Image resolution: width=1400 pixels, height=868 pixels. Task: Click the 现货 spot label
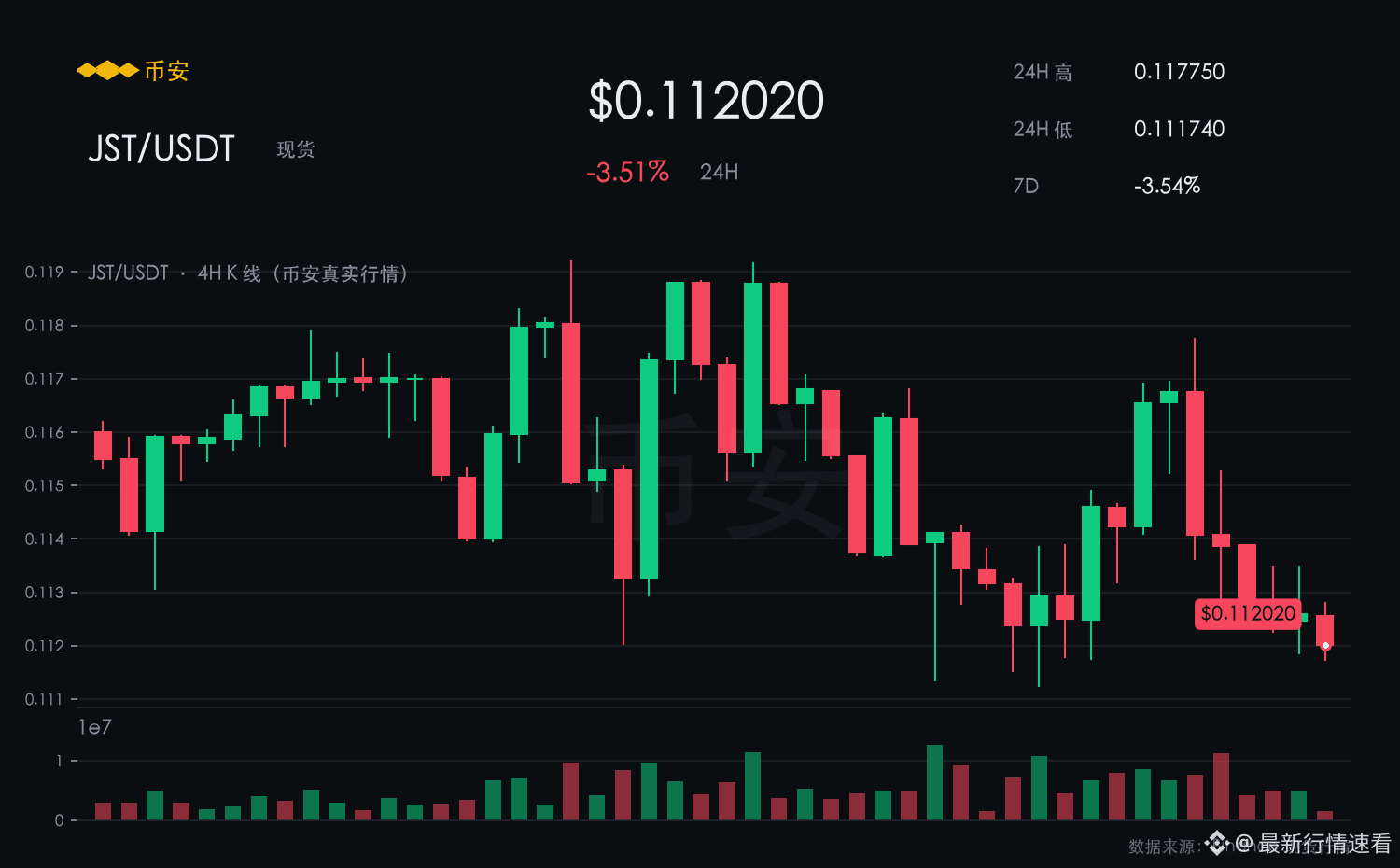pos(296,149)
